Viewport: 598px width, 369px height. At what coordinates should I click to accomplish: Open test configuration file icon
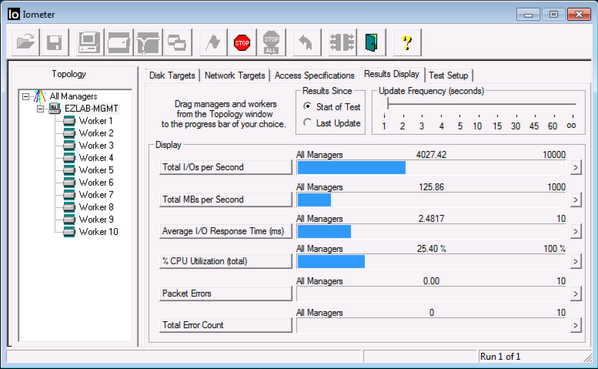point(25,42)
